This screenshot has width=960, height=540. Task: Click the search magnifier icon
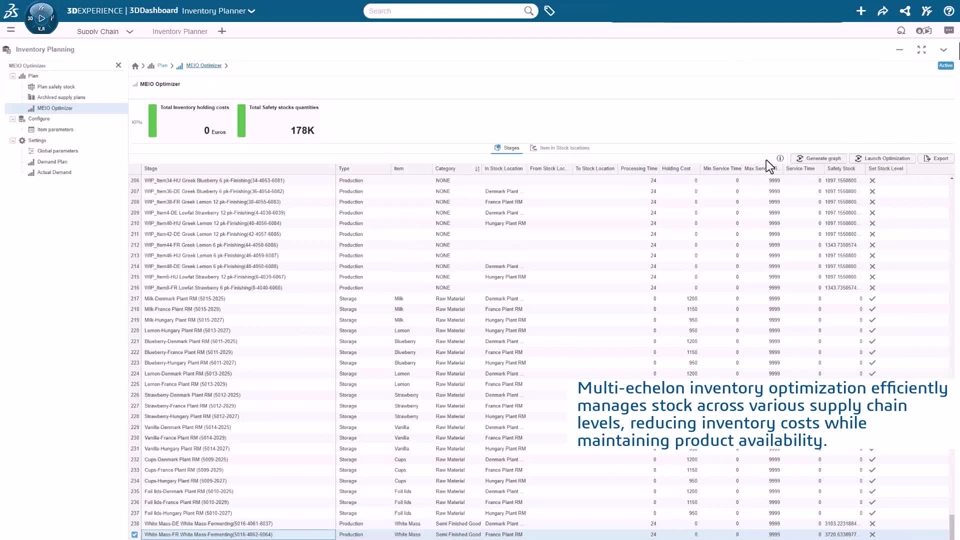528,10
